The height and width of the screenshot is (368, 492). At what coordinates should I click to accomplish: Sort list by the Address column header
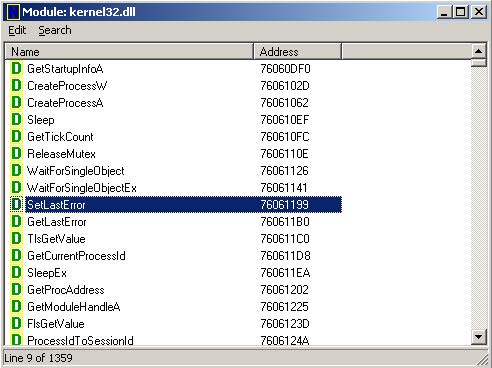click(297, 52)
